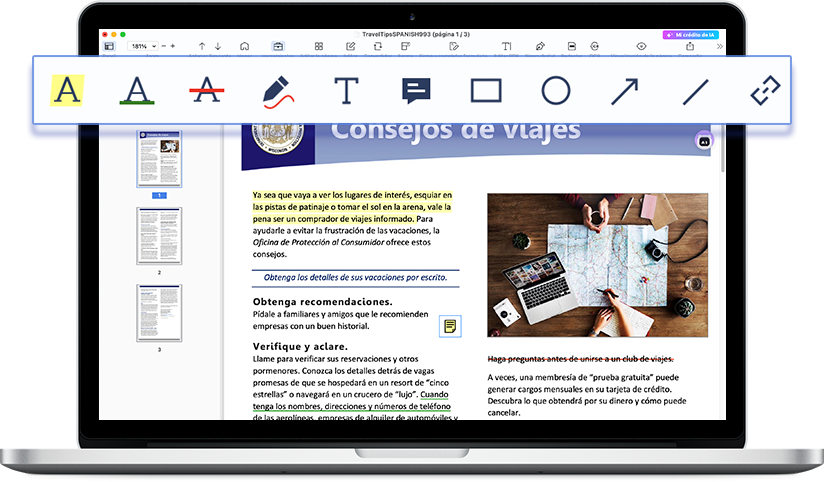Select the green Underline text tool
This screenshot has width=824, height=482.
[x=137, y=90]
